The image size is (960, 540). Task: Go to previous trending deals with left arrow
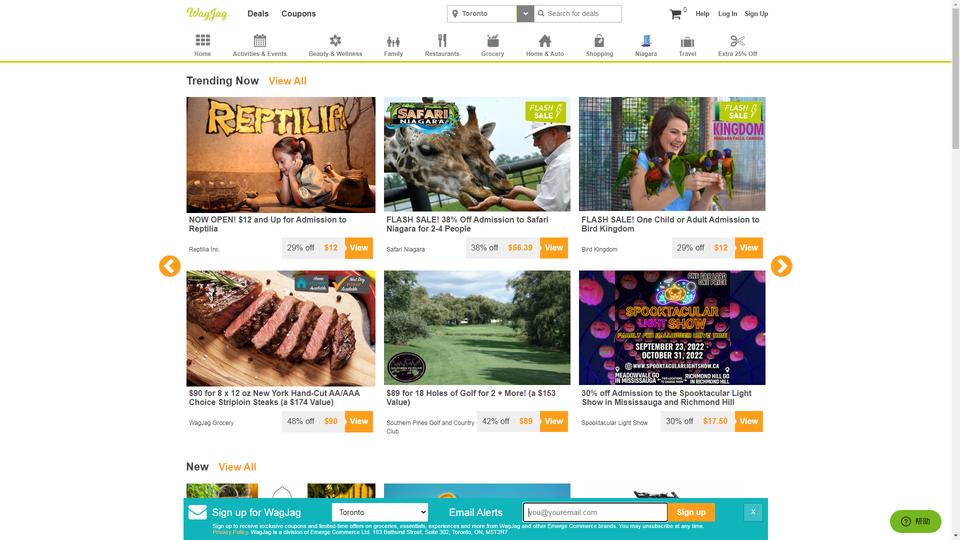[x=170, y=266]
